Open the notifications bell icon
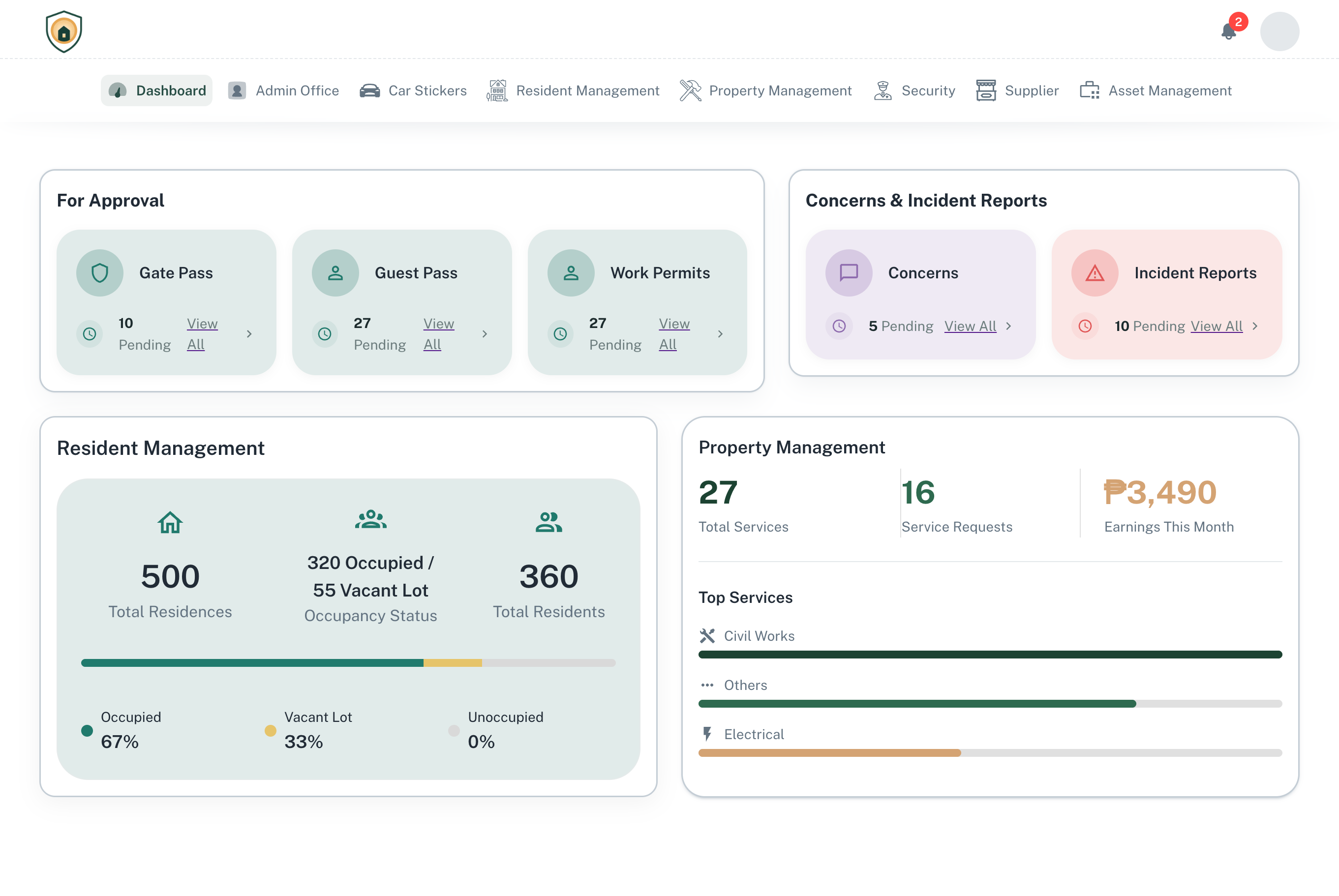The height and width of the screenshot is (896, 1339). pos(1228,31)
